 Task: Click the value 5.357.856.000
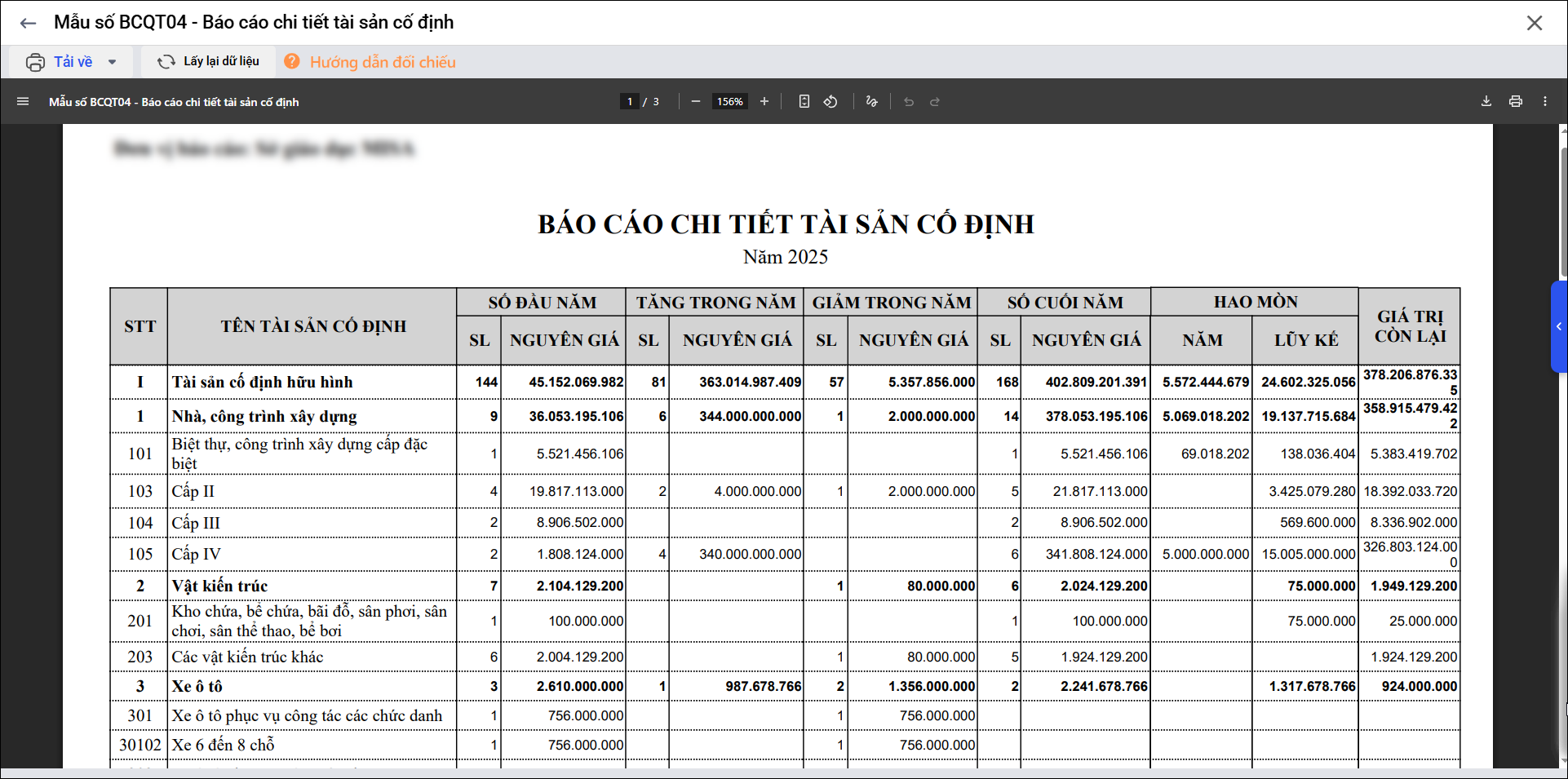[932, 382]
